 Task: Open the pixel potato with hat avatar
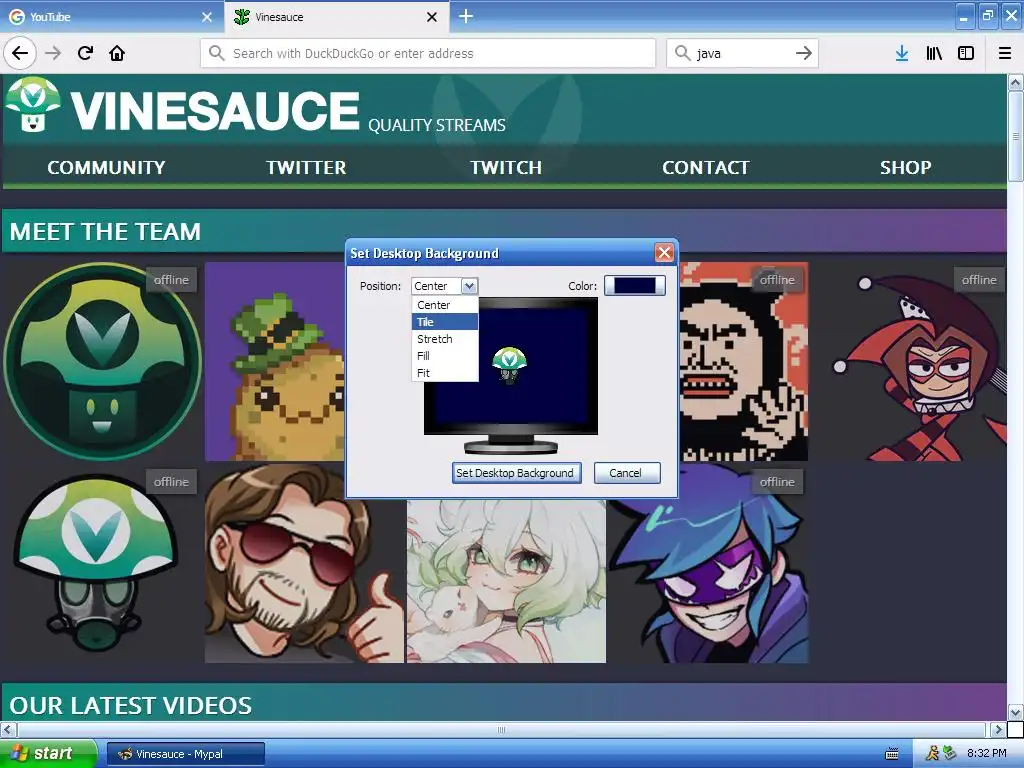(x=275, y=361)
